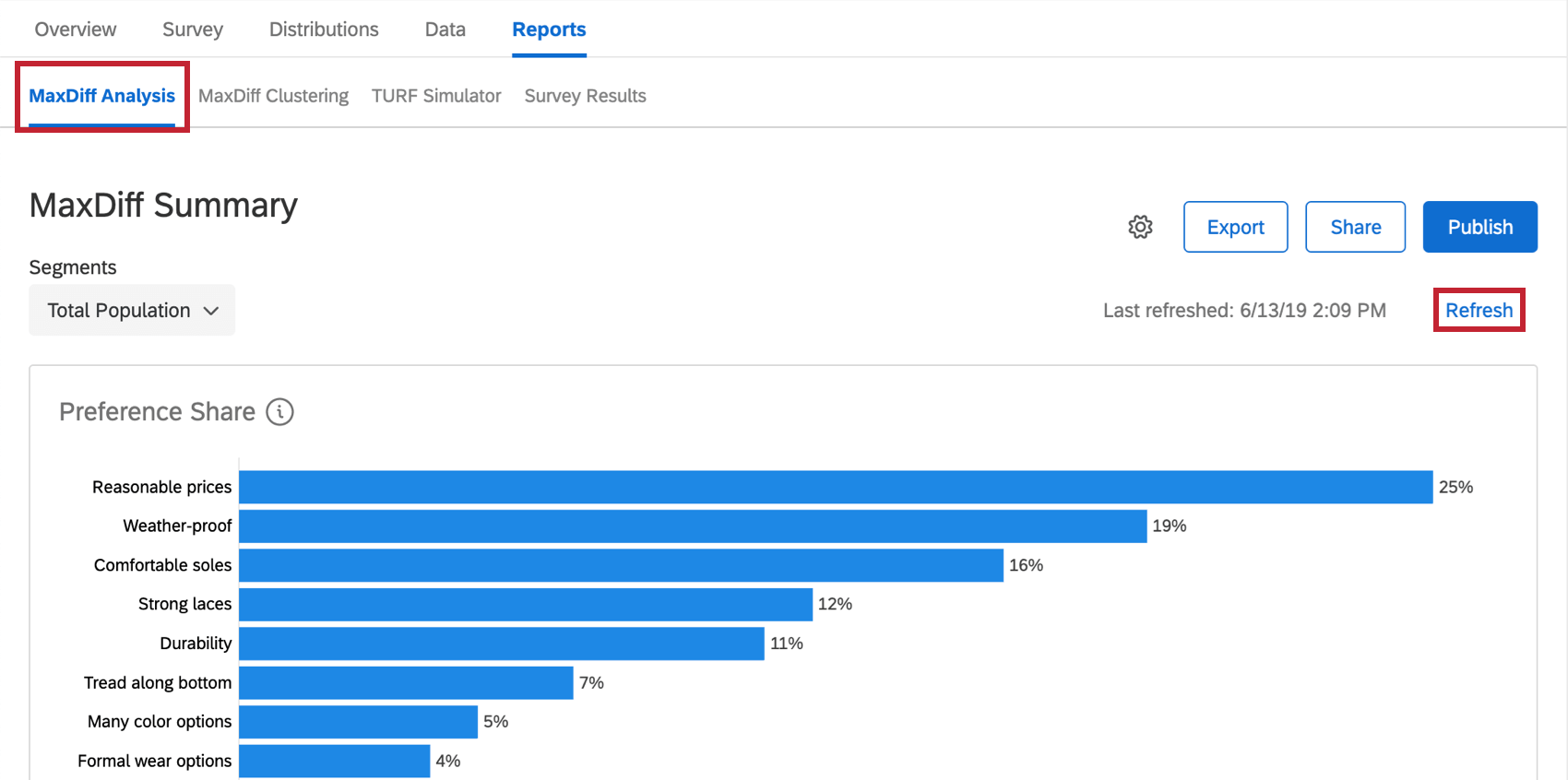Expand the Total Population segments dropdown
Image resolution: width=1568 pixels, height=780 pixels.
tap(132, 310)
